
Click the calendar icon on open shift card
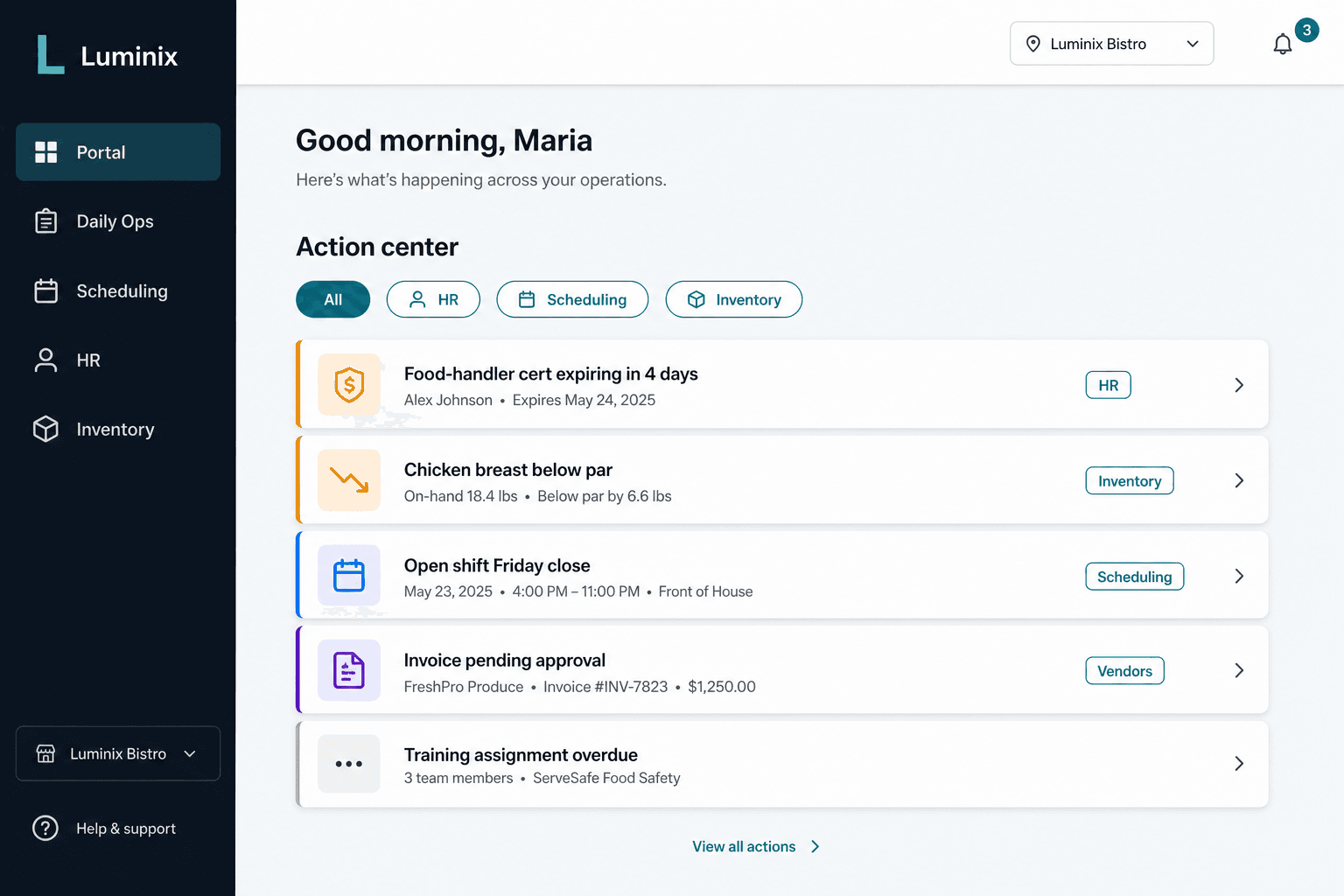click(349, 576)
